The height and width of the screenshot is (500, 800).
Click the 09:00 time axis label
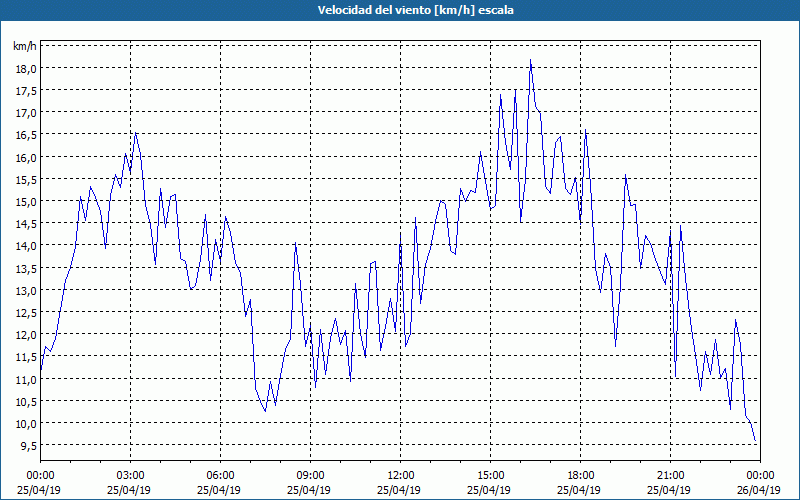[x=311, y=476]
